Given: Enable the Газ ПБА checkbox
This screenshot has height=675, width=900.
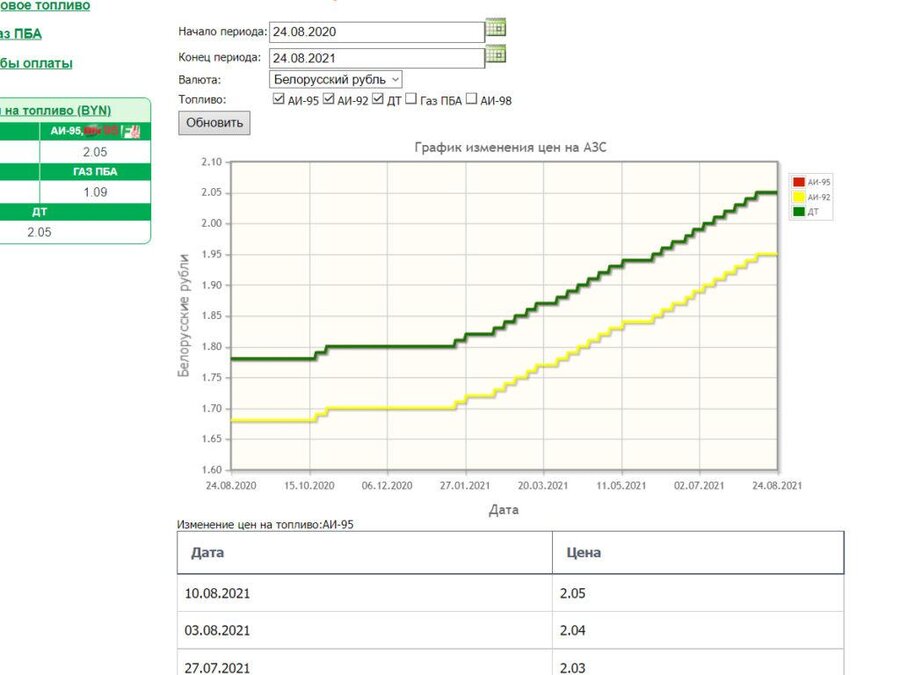Looking at the screenshot, I should click(411, 99).
